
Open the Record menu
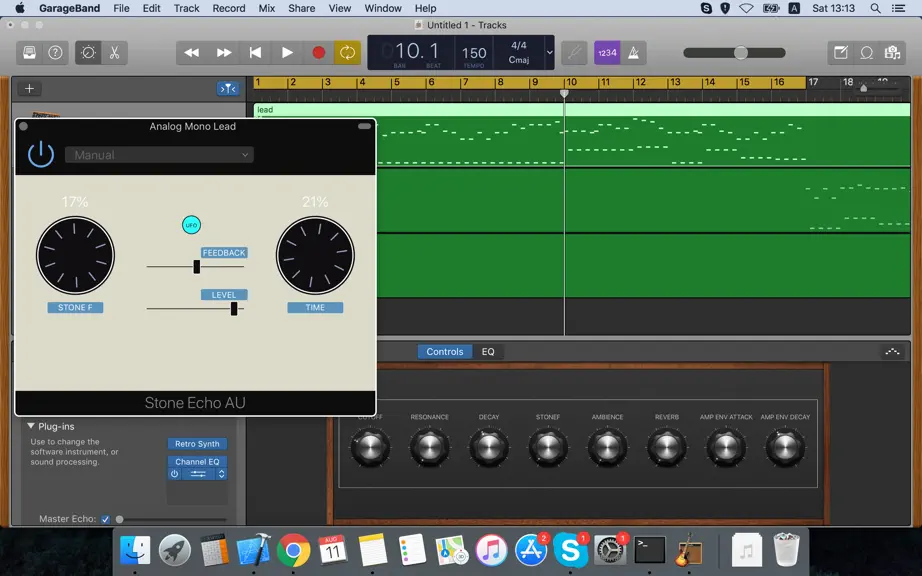click(x=229, y=8)
